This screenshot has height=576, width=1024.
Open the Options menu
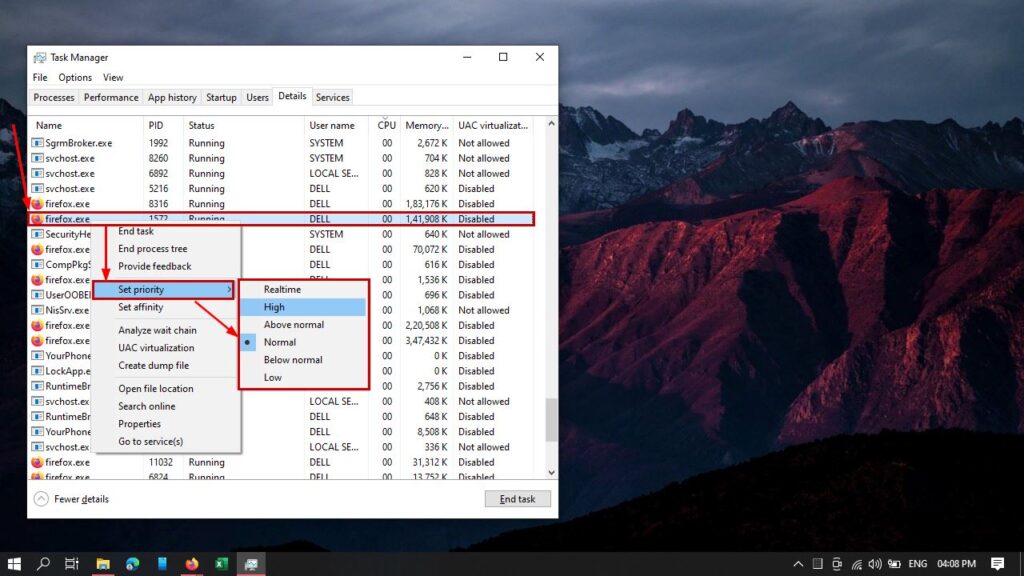click(75, 77)
